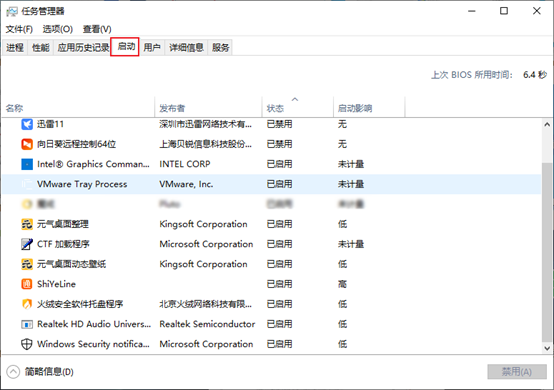The image size is (554, 390).
Task: Click the Realtek HD Audio icon
Action: point(27,324)
